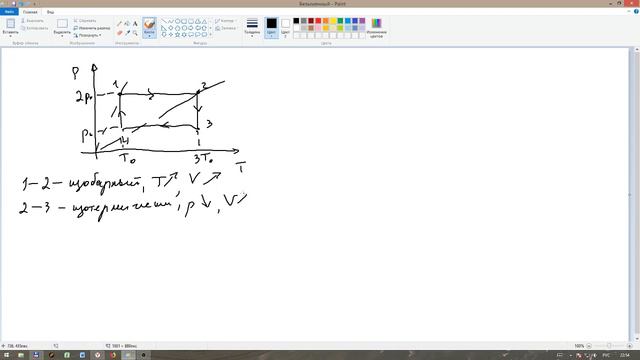640x360 pixels.
Task: Pick the gray palette color
Action: (304, 21)
